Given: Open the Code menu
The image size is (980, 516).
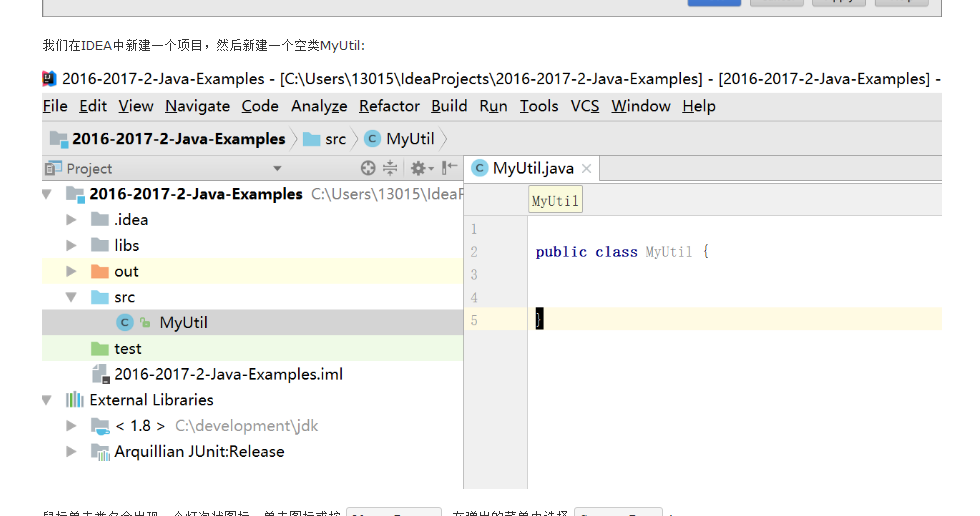Looking at the screenshot, I should (x=260, y=106).
